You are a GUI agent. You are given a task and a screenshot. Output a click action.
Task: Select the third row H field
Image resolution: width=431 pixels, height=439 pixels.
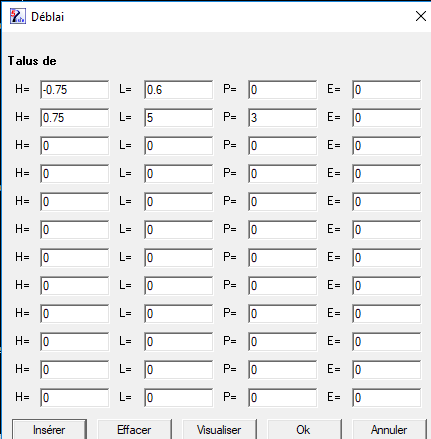(74, 146)
